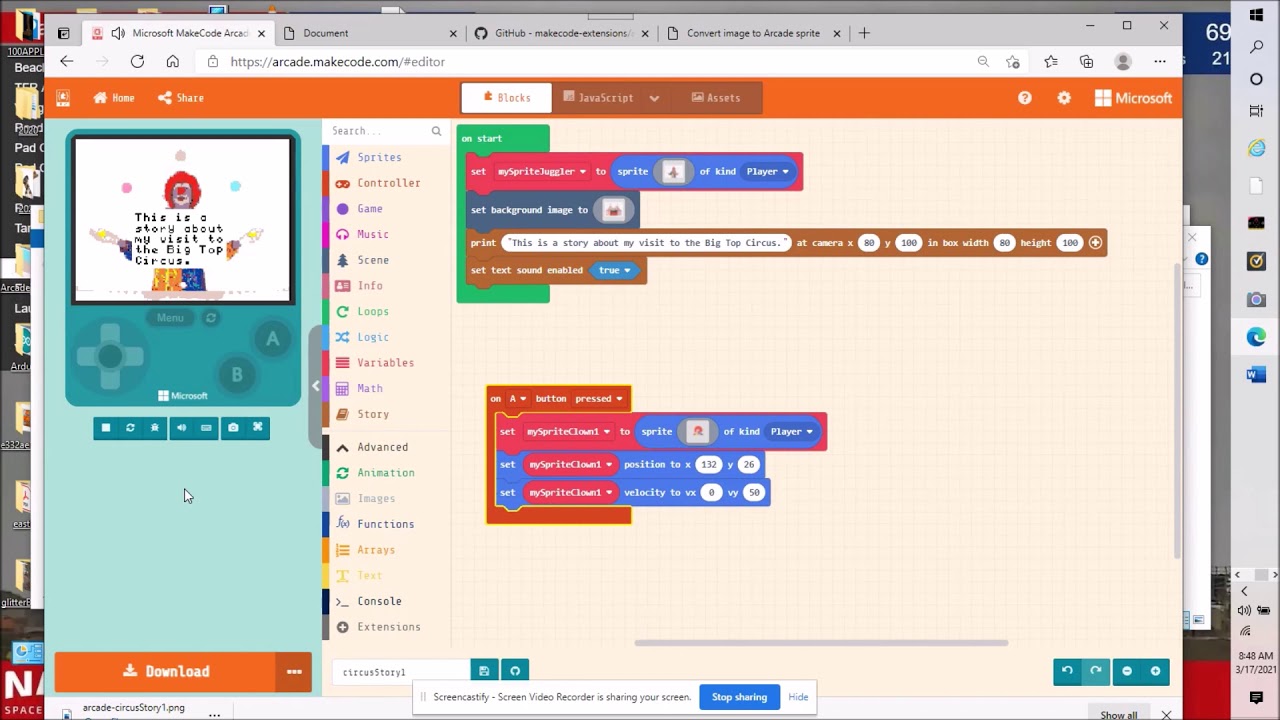Open the Info block category

369,286
